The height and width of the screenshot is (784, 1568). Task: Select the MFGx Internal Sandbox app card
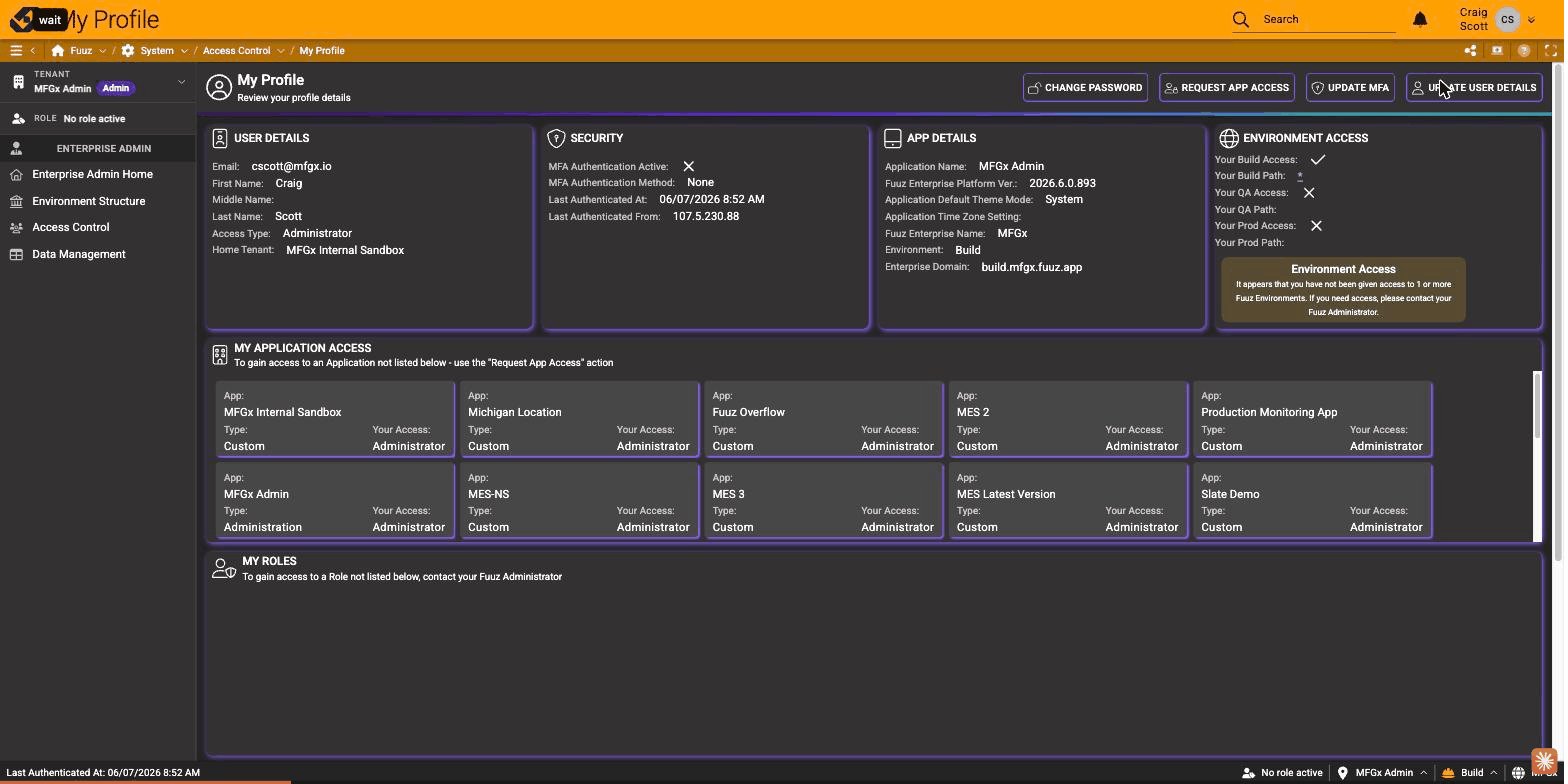[x=335, y=419]
